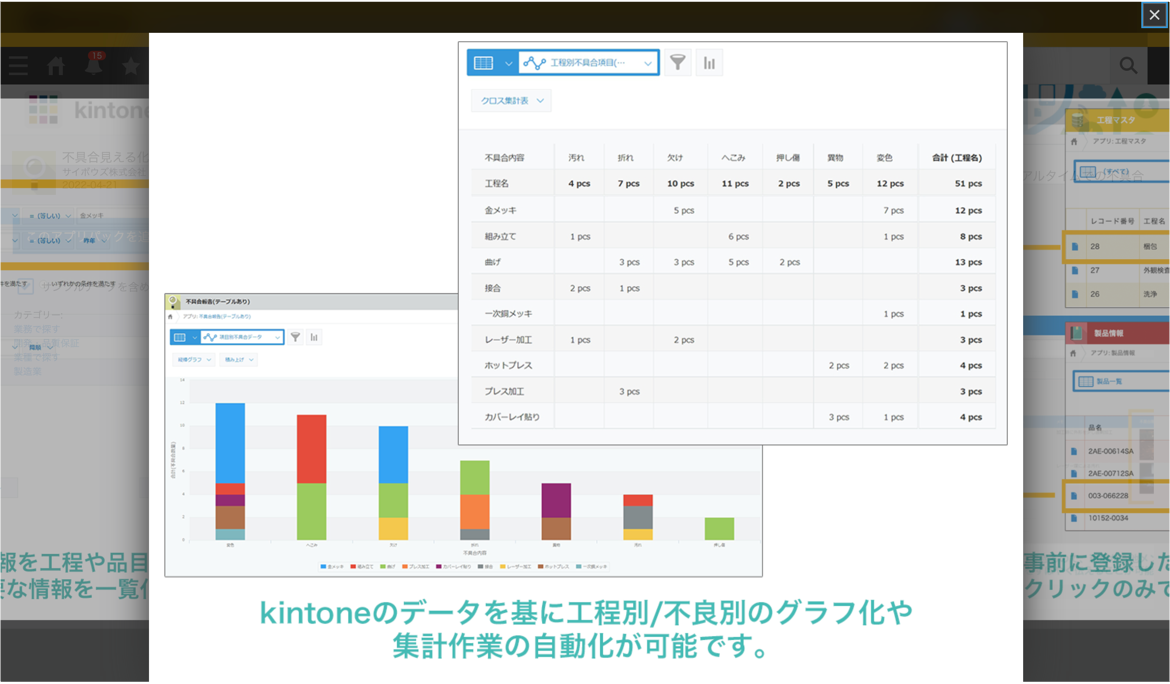Open the (すべて) view selector in 工程マスタ

(1121, 172)
